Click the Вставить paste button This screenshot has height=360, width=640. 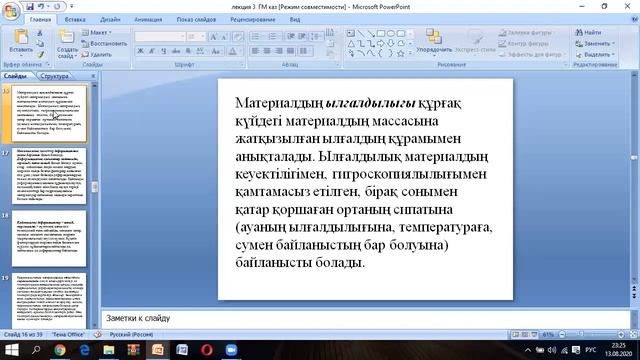point(21,42)
